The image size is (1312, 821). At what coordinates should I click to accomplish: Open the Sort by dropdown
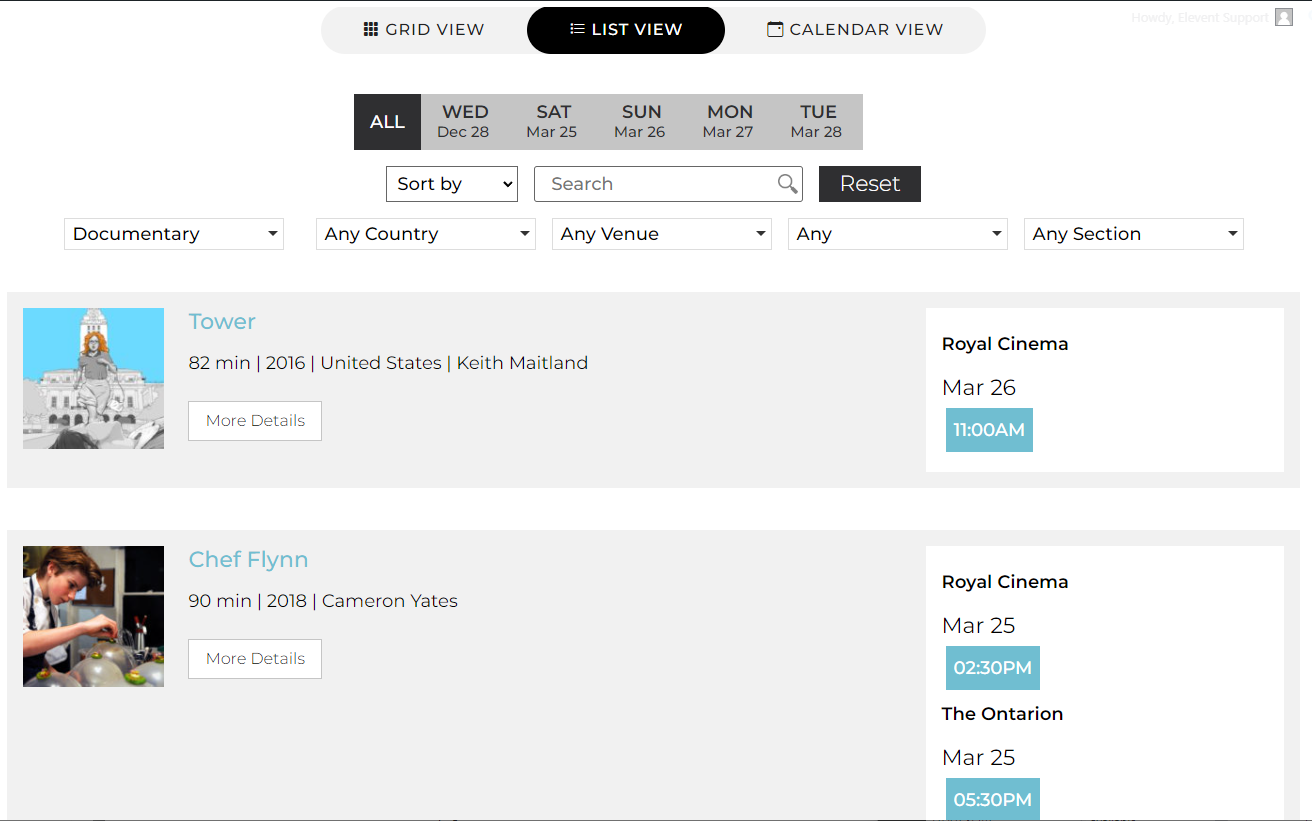pos(452,184)
